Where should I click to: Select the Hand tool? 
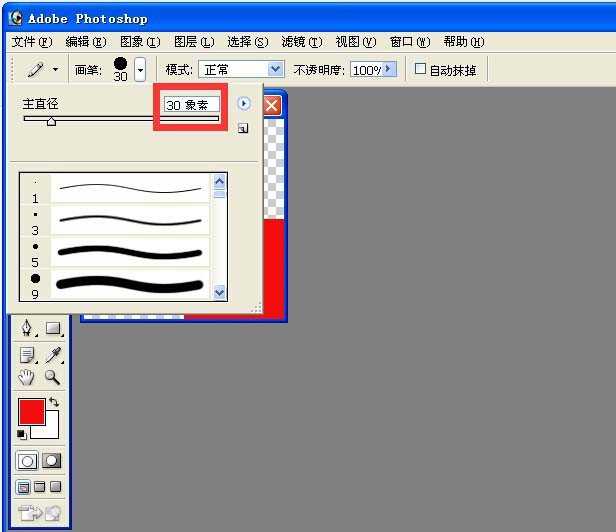coord(27,377)
